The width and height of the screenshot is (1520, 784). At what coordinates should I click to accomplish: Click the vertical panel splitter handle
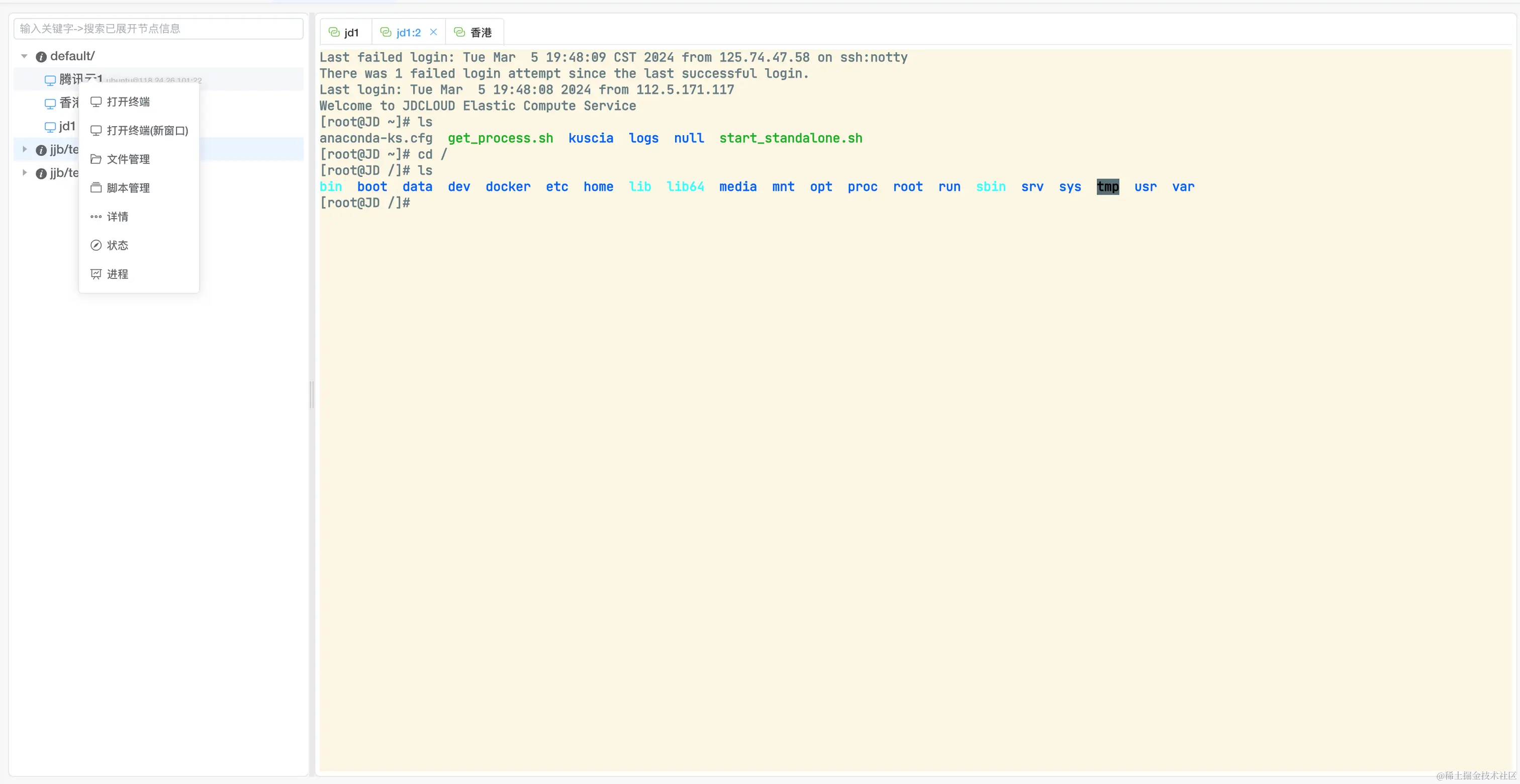(312, 394)
